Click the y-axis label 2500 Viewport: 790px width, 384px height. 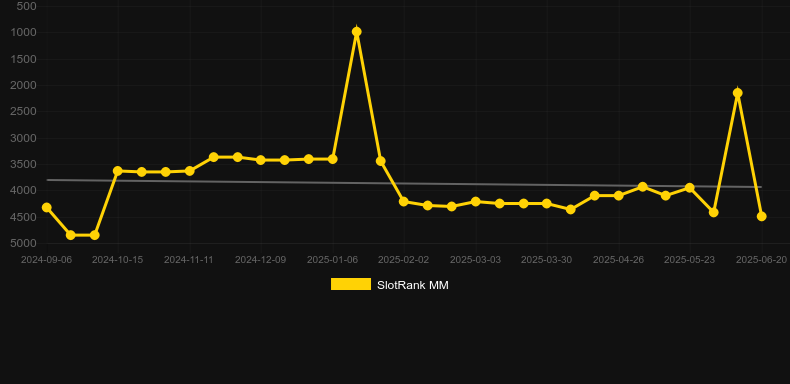[24, 111]
